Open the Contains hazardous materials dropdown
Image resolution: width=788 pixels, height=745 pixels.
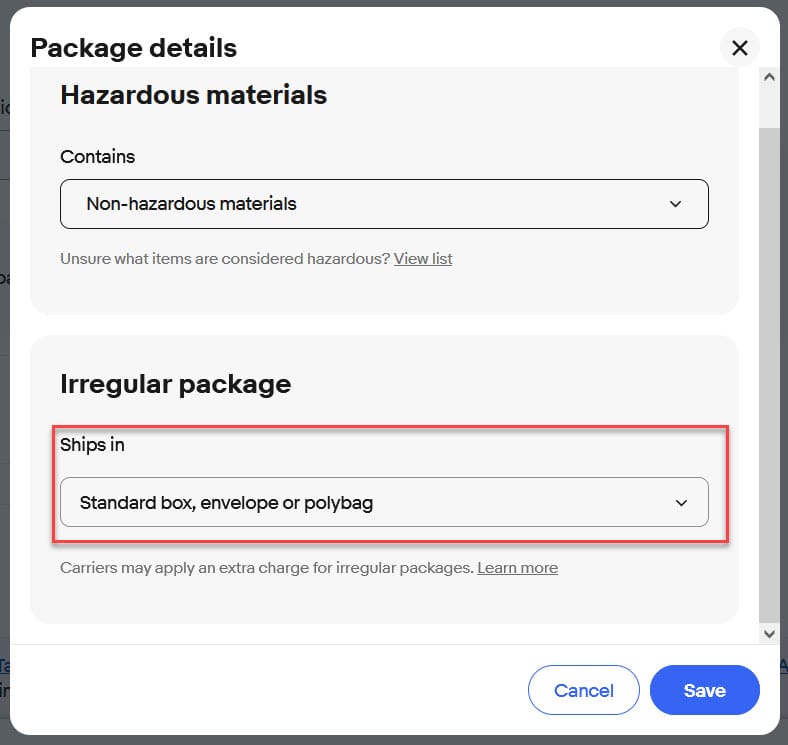click(x=384, y=204)
